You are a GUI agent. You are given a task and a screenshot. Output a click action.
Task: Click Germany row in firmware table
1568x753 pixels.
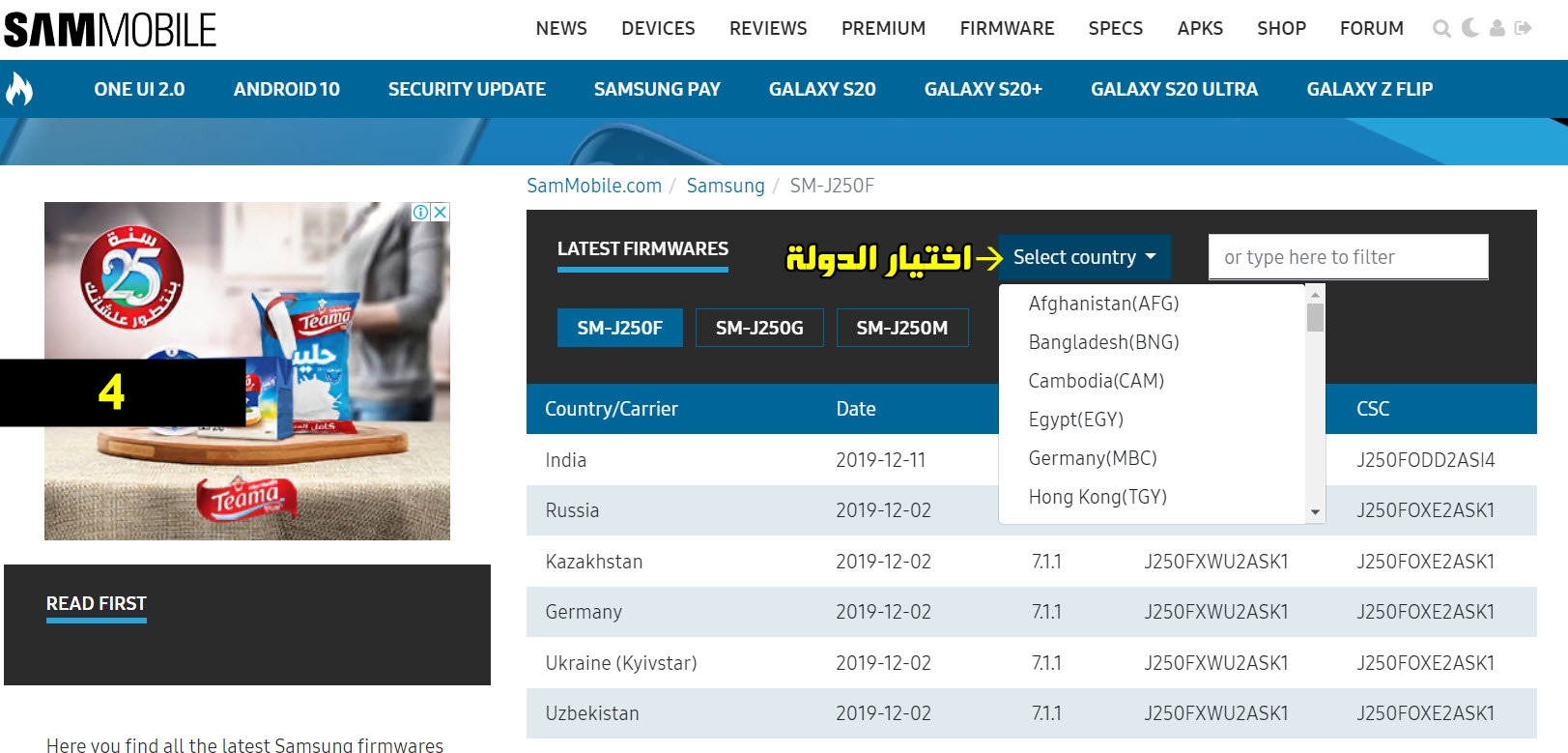coord(1031,612)
